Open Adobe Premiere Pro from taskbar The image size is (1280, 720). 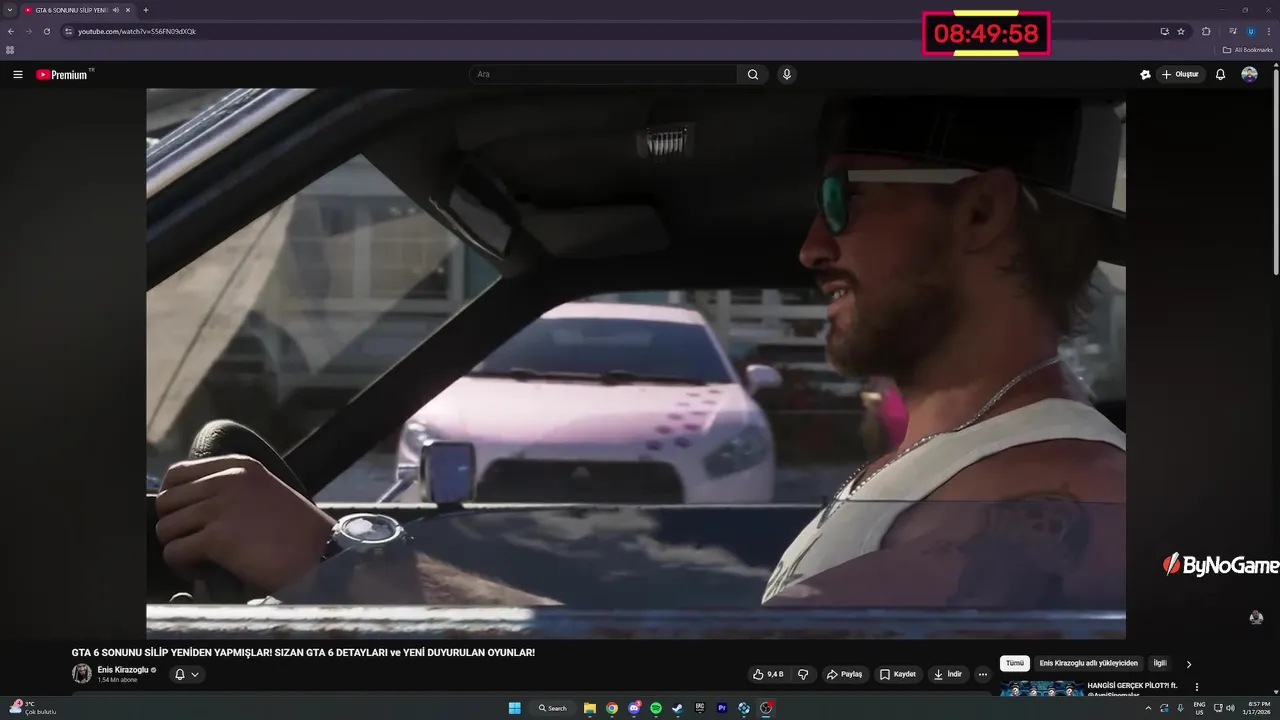click(722, 708)
